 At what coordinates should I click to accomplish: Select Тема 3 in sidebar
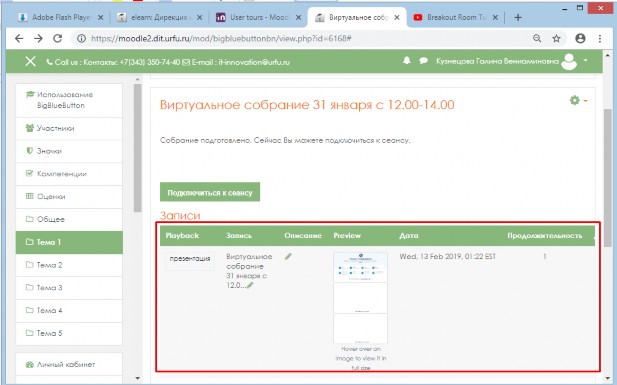point(69,288)
